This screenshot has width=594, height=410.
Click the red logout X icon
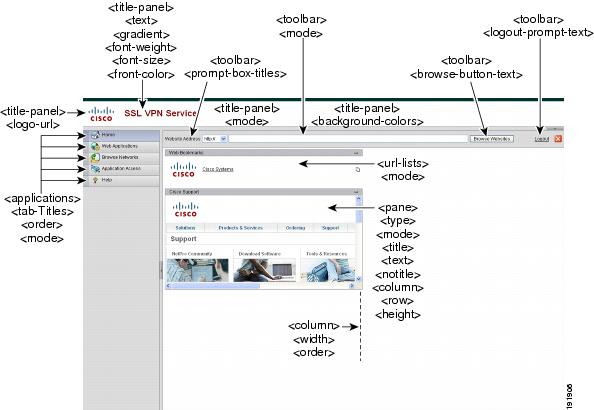(558, 139)
